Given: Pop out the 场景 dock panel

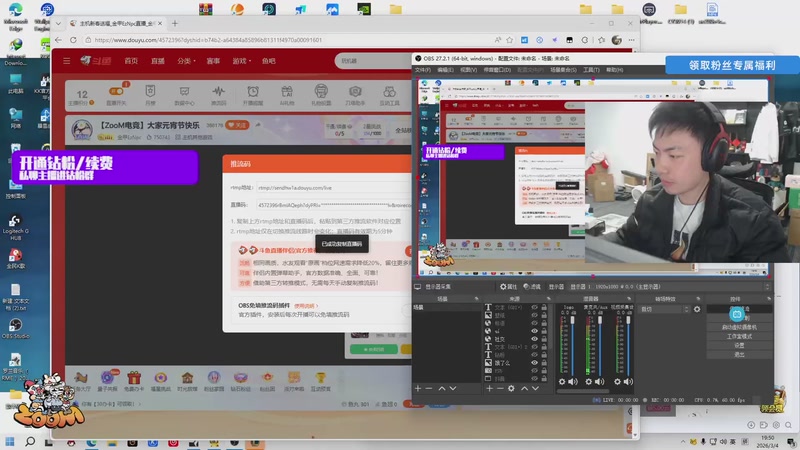Looking at the screenshot, I should coord(477,298).
